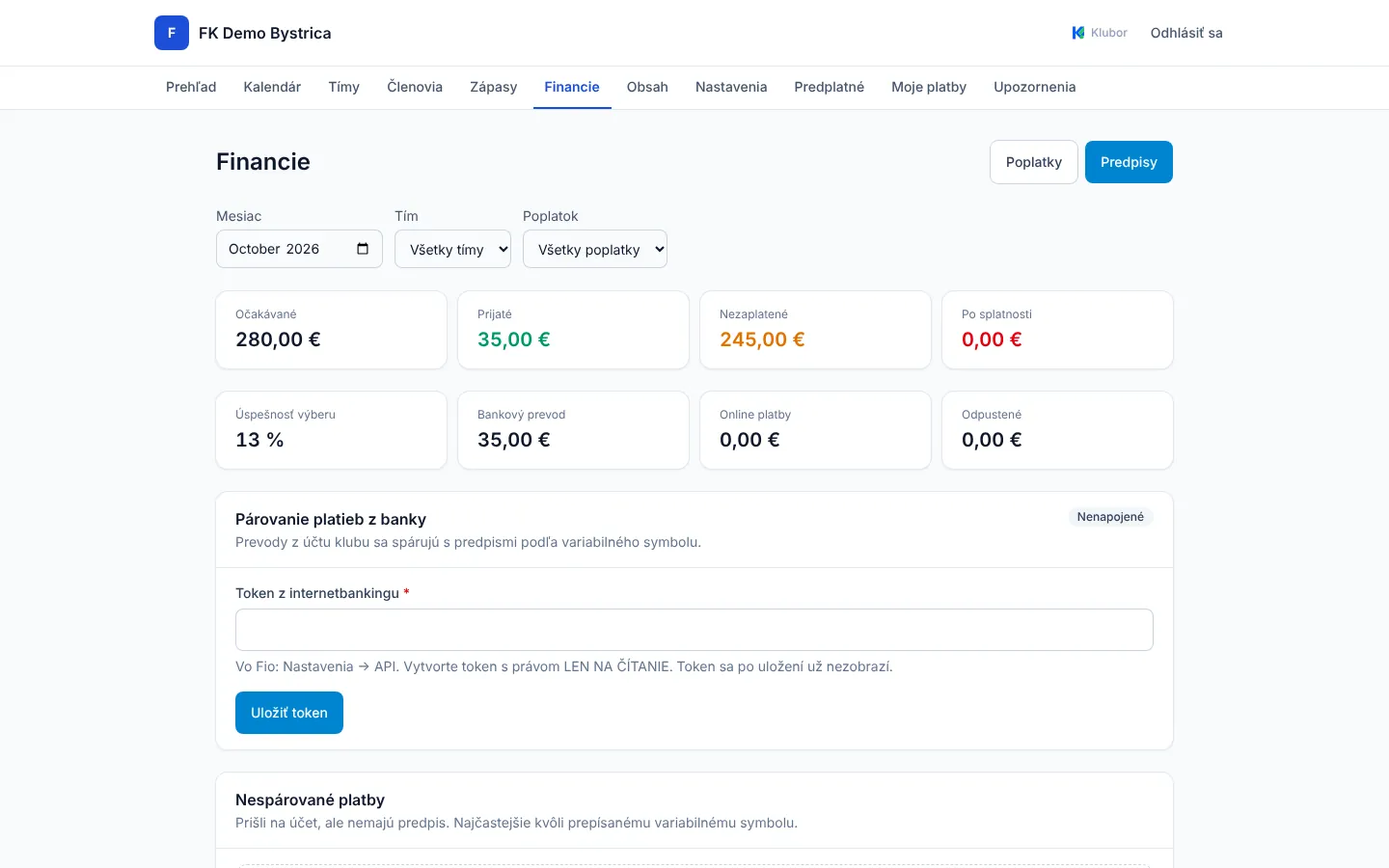Click the Odhlásiť sa link

pyautogui.click(x=1186, y=33)
